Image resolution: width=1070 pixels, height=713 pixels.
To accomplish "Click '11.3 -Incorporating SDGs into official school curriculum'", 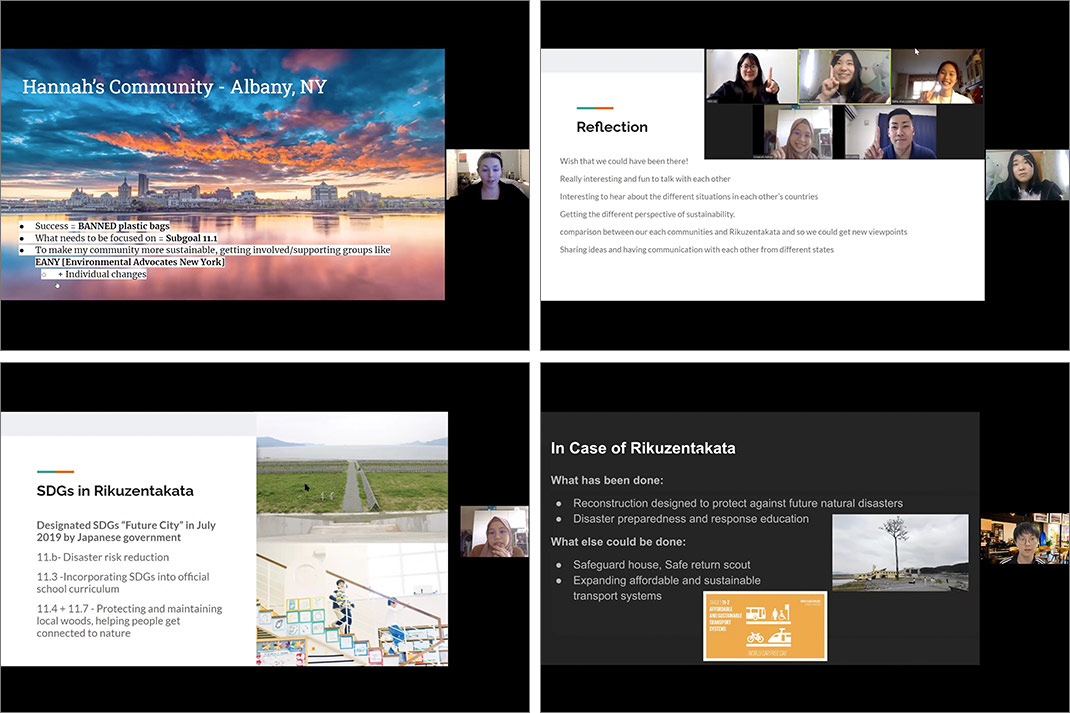I will coord(123,583).
